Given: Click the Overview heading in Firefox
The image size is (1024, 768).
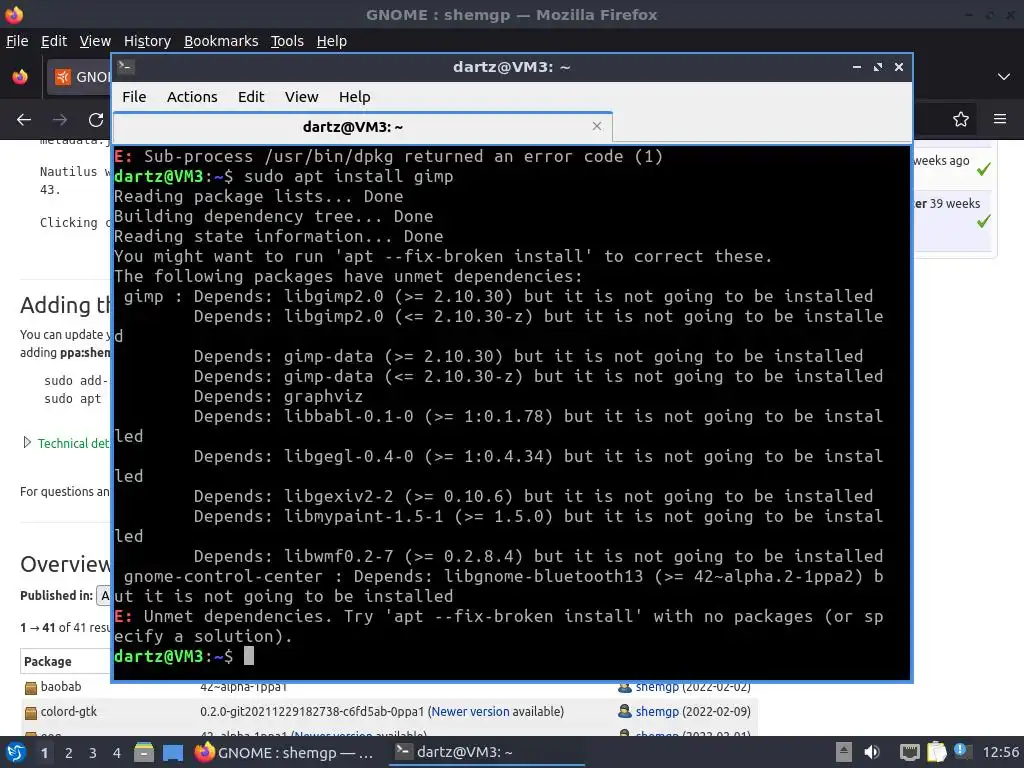Looking at the screenshot, I should [x=65, y=564].
